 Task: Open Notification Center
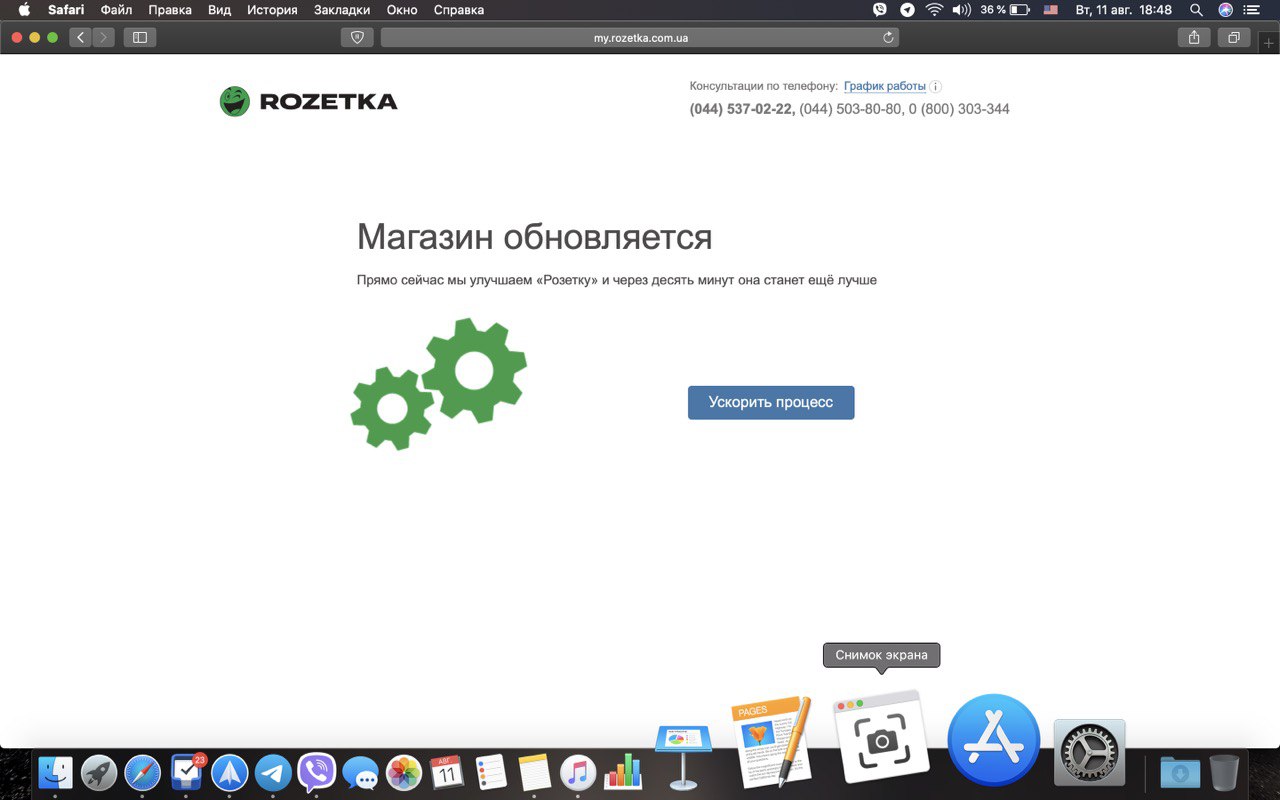[1252, 10]
